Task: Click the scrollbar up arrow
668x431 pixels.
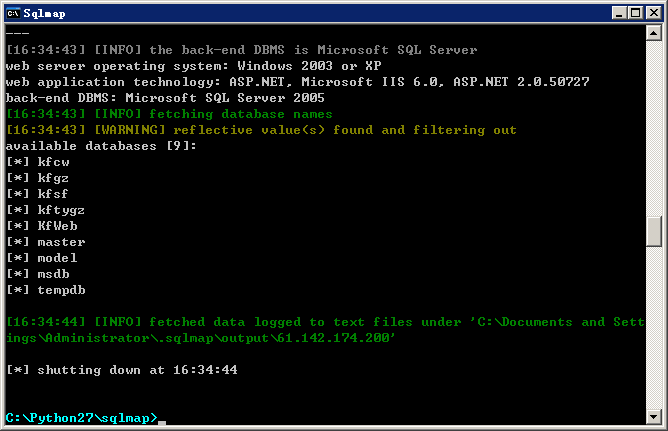Action: click(x=654, y=33)
